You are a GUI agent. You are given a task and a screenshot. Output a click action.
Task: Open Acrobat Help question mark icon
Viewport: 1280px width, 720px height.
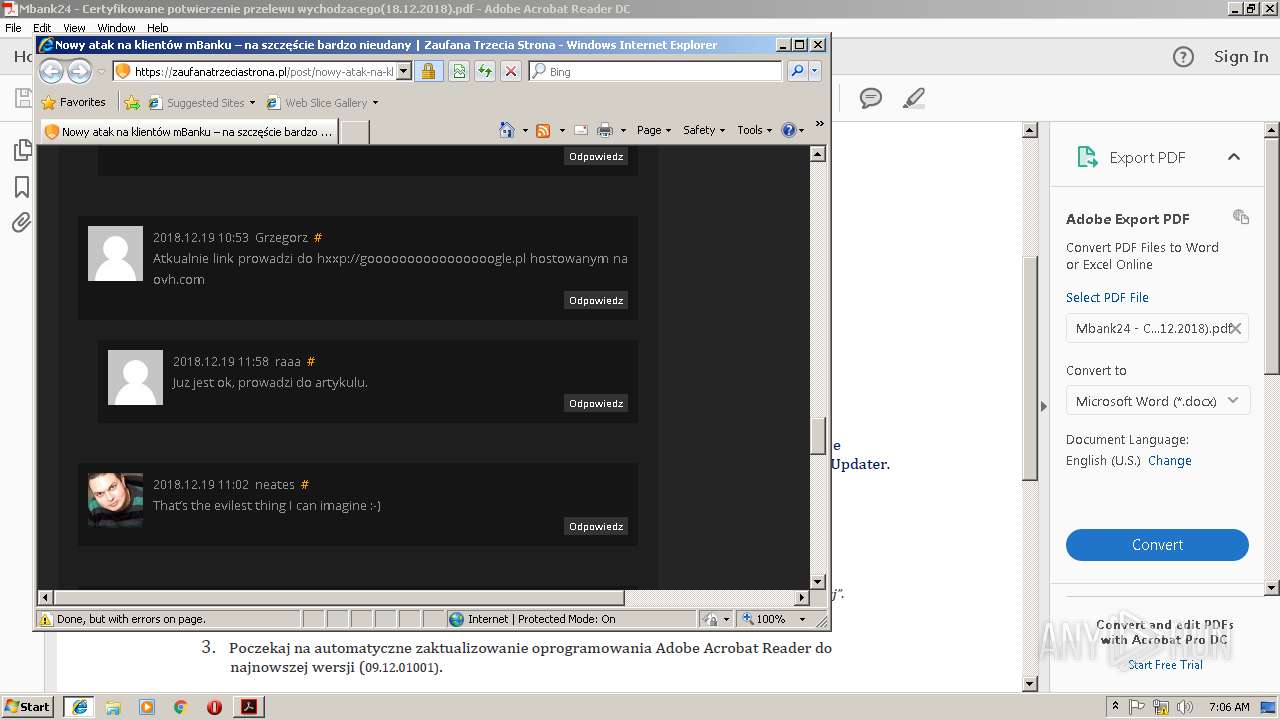click(x=1183, y=57)
